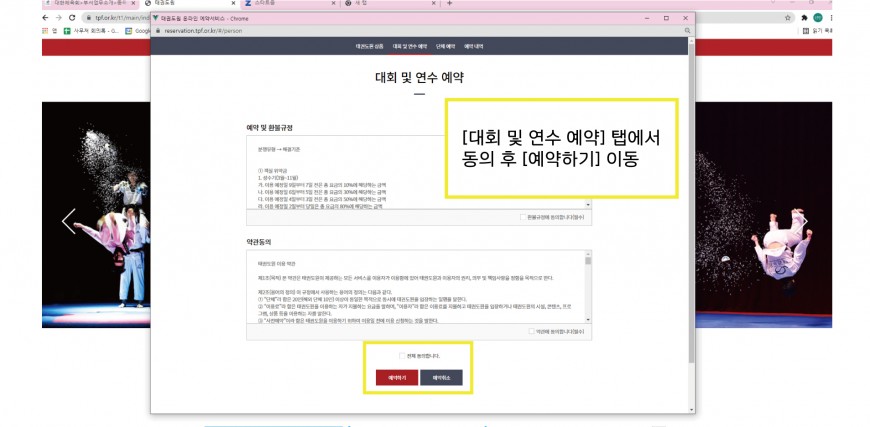
Task: Open the Chrome extensions puzzle icon
Action: (x=804, y=17)
